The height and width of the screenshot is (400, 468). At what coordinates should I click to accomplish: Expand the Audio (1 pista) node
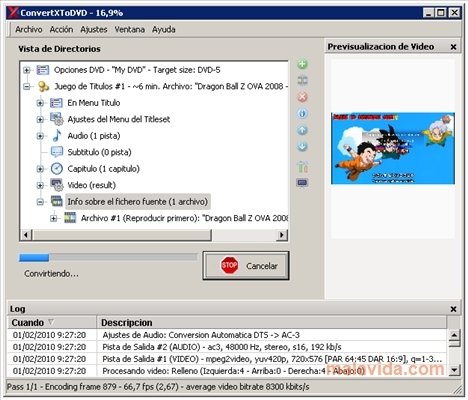40,136
